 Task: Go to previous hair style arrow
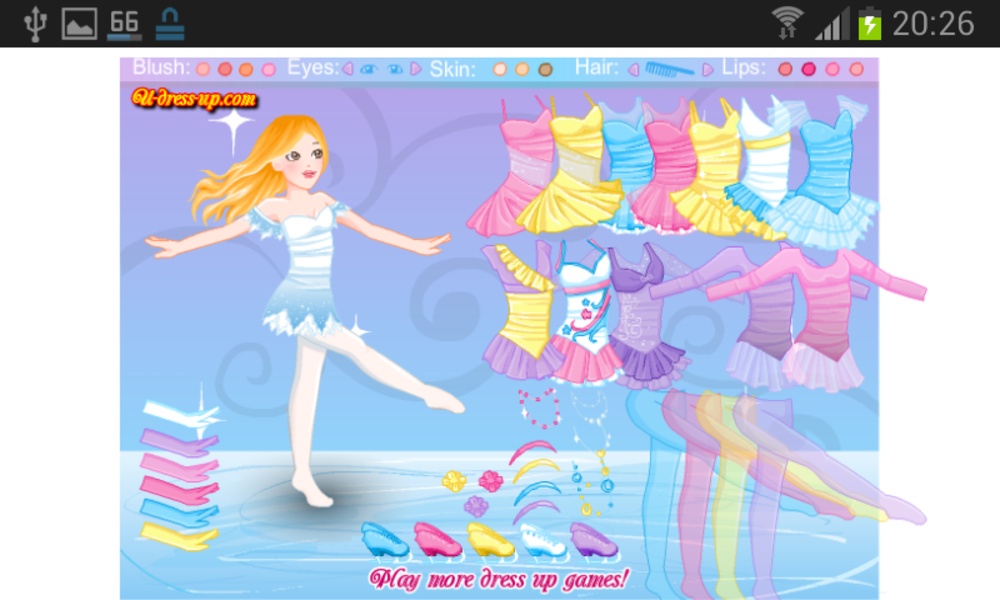tap(633, 70)
